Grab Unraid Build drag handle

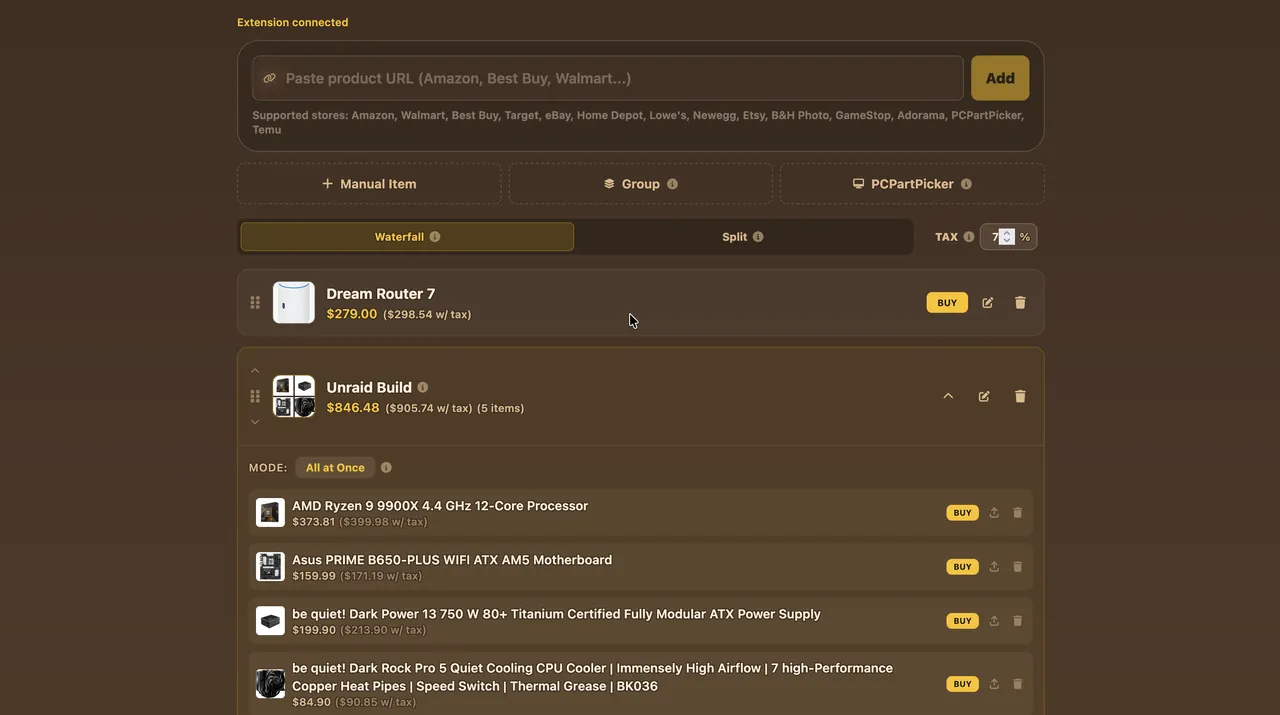coord(255,396)
